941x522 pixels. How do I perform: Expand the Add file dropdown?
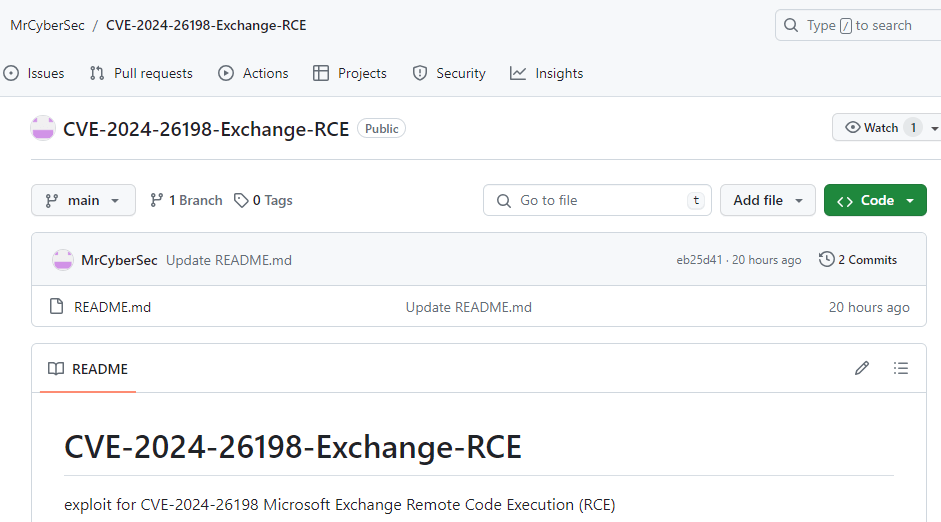768,200
